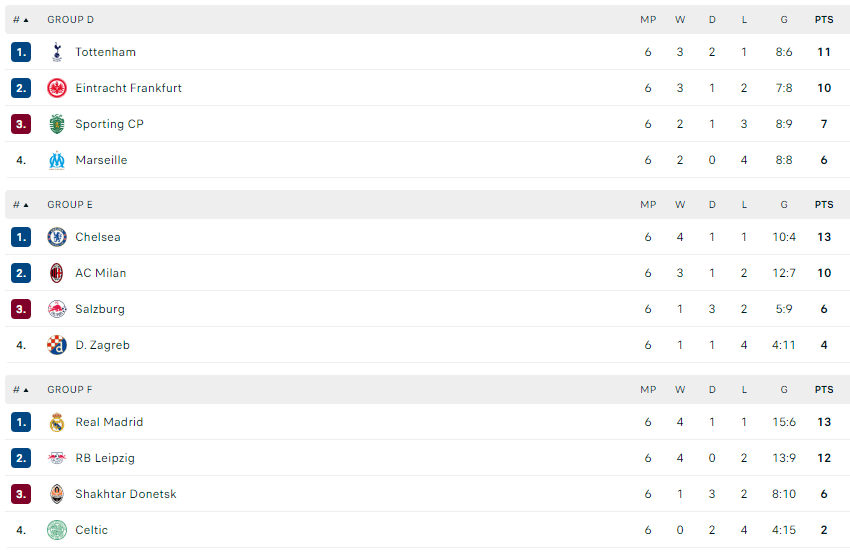The image size is (850, 552).
Task: Click the Chelsea club crest icon
Action: pos(57,237)
